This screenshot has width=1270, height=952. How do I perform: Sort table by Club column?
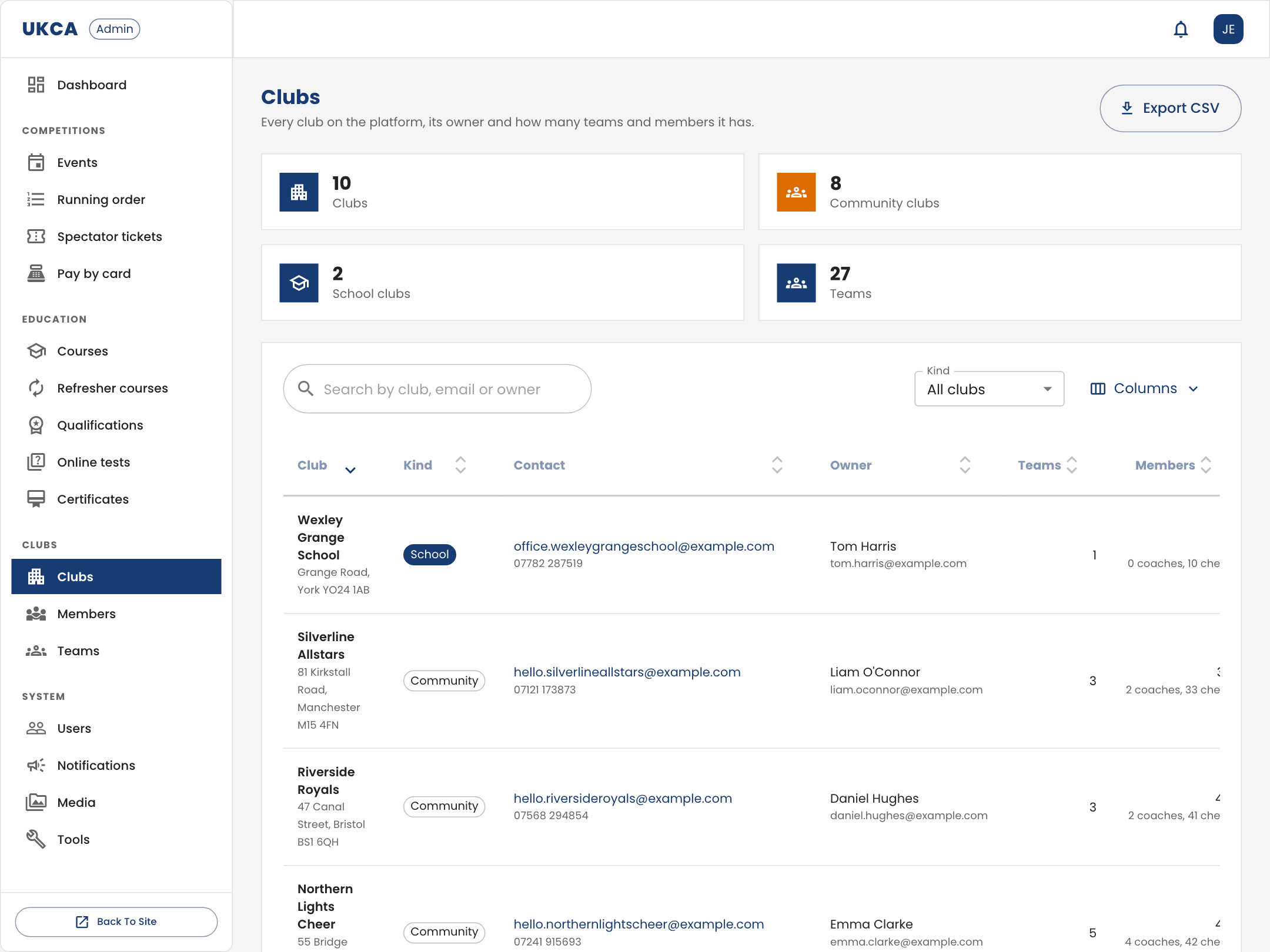[326, 465]
